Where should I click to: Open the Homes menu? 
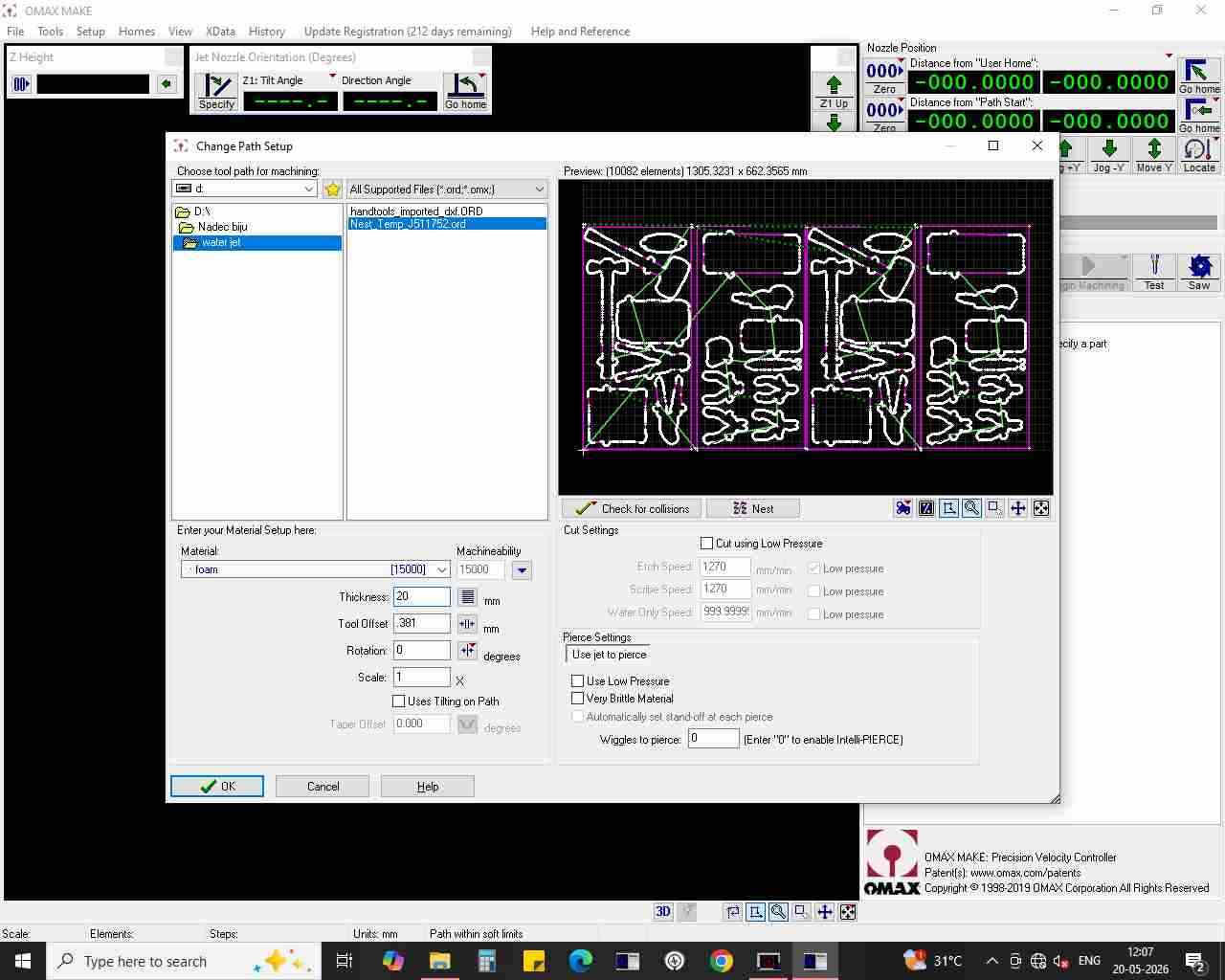[137, 32]
